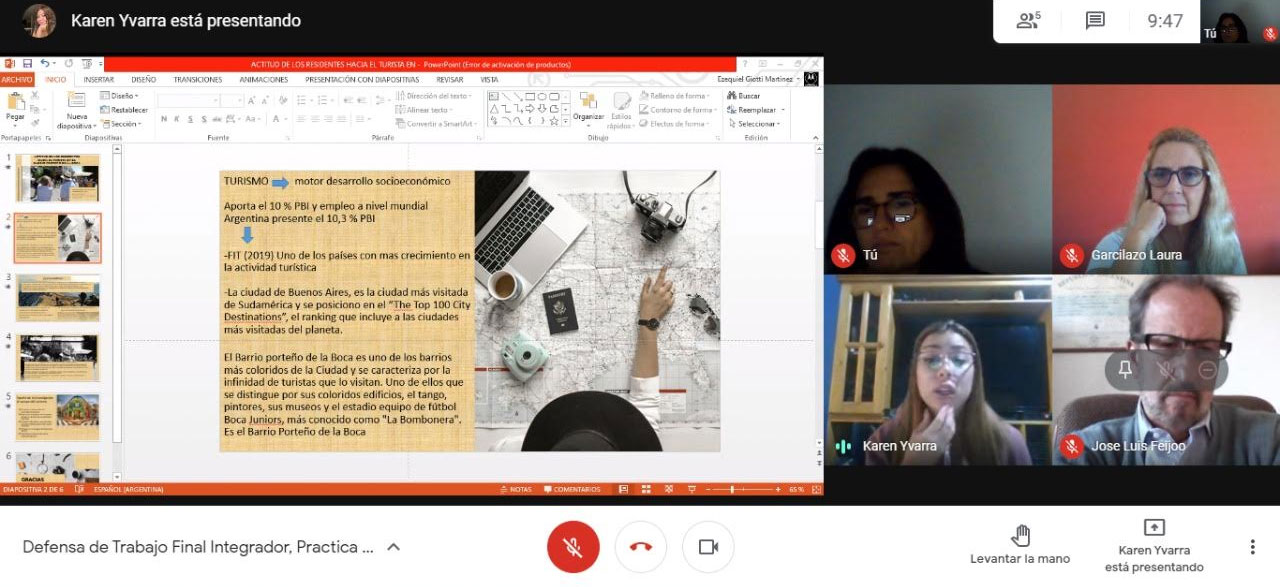This screenshot has width=1280, height=587.
Task: Click the Karen Yvarra está presentando button
Action: coord(1153,545)
